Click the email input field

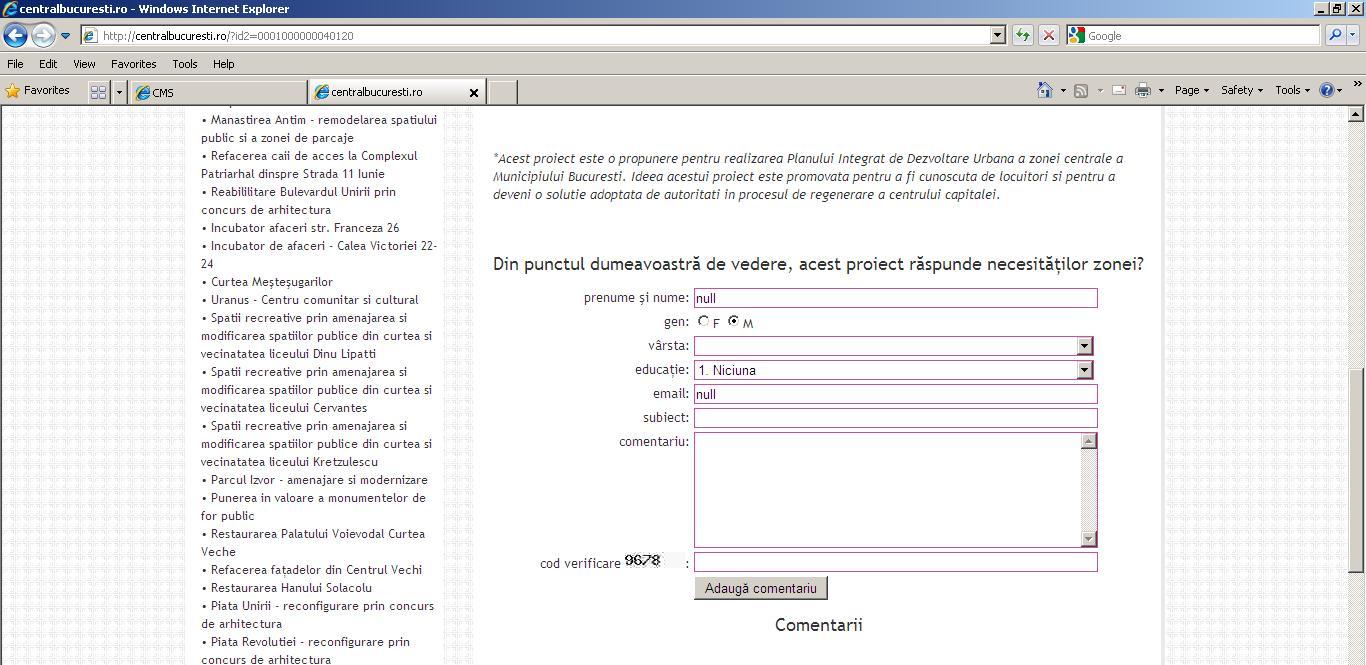click(895, 394)
